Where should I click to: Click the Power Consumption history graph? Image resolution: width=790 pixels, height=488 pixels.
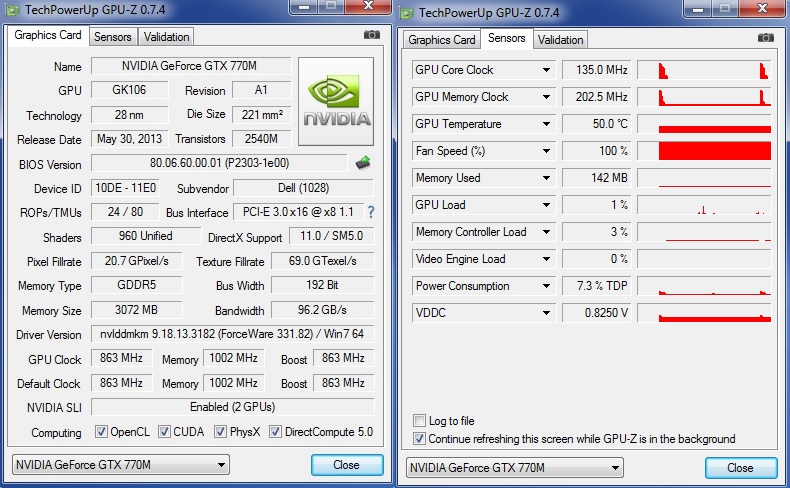click(x=704, y=286)
